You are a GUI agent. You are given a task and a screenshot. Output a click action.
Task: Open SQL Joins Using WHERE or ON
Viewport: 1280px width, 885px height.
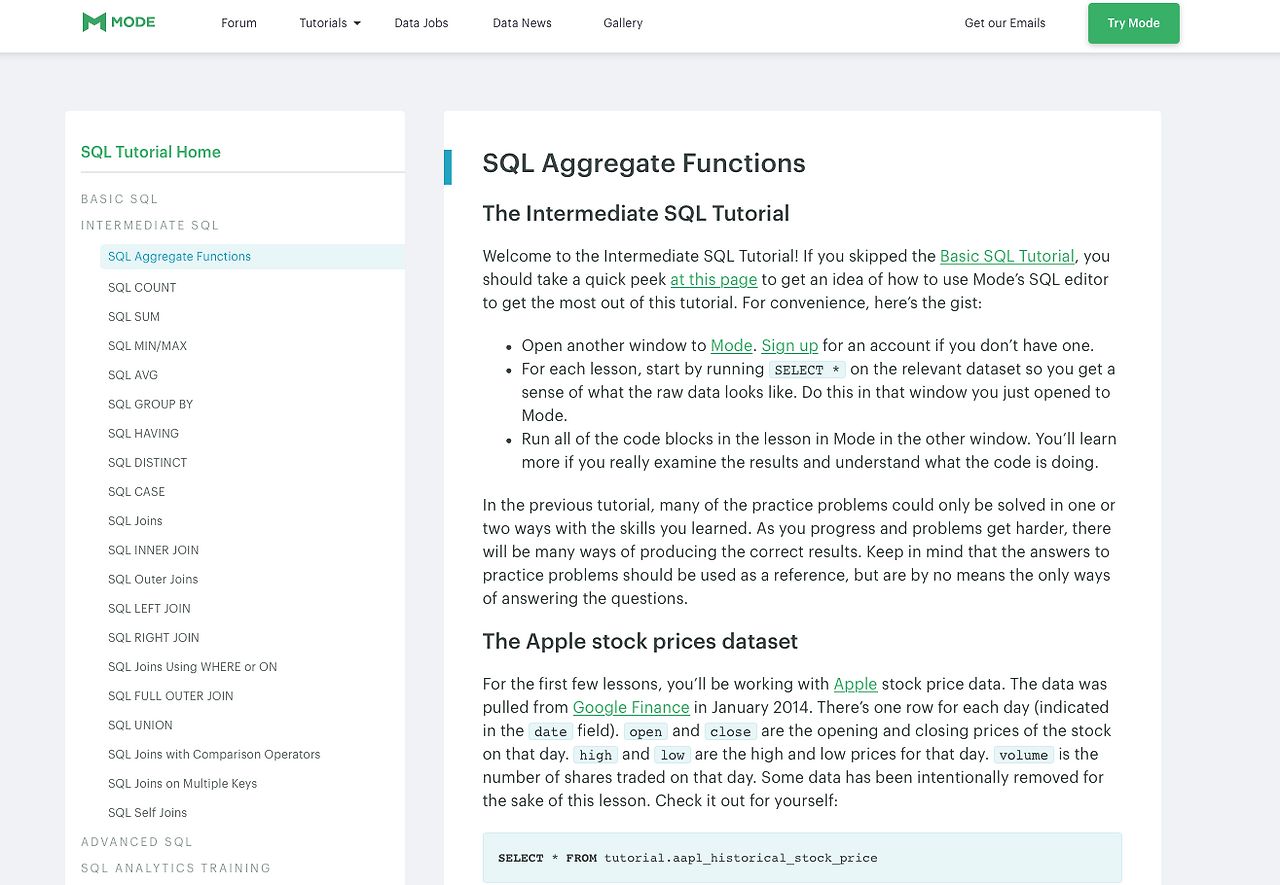click(193, 667)
